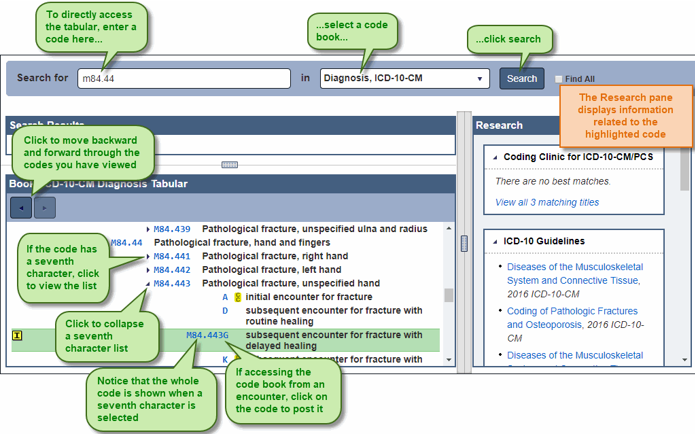Select seventh character D routine healing

[225, 311]
